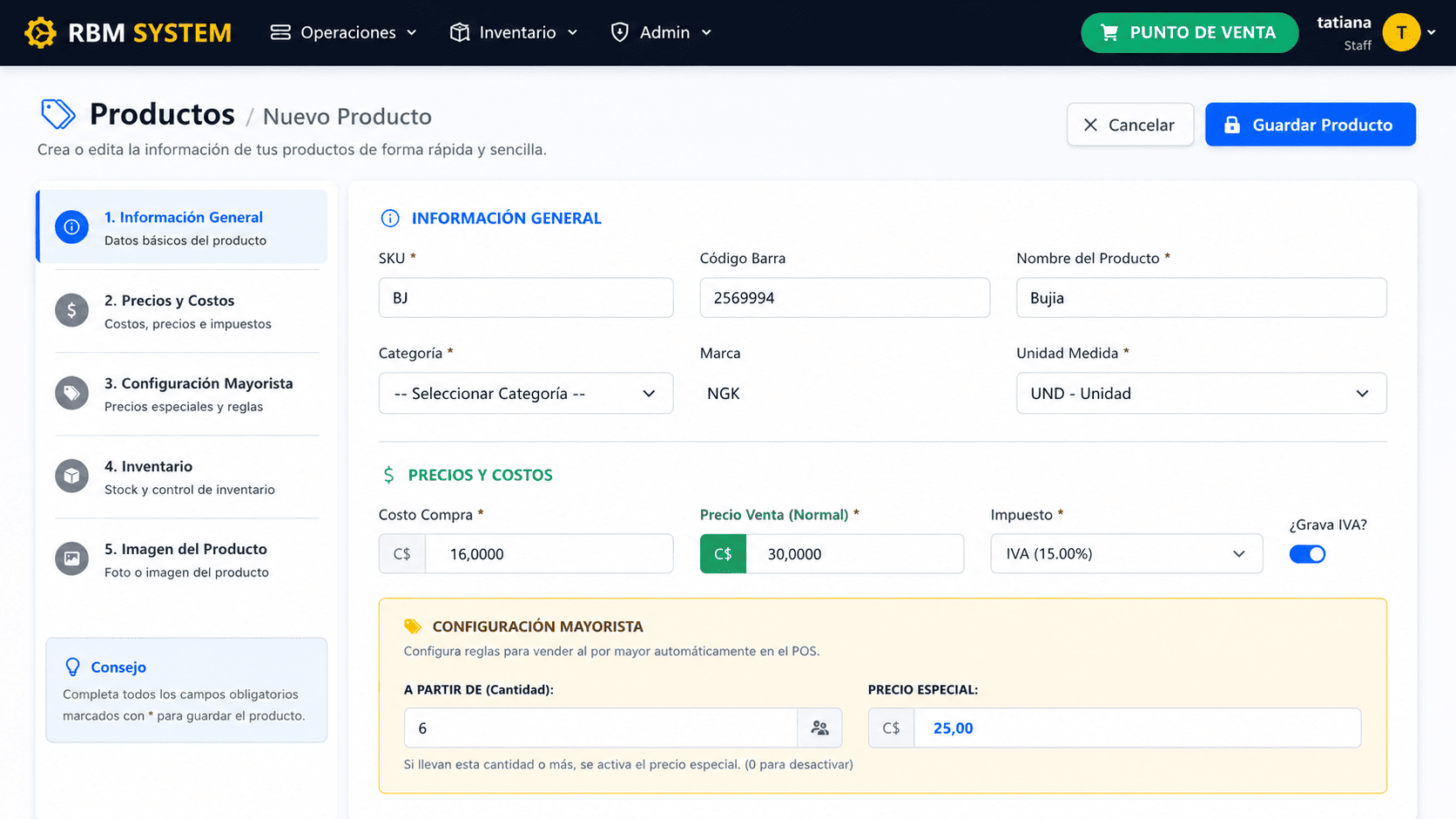Click the people icon beside quantity field
Screen dimensions: 1456x819
tap(819, 728)
